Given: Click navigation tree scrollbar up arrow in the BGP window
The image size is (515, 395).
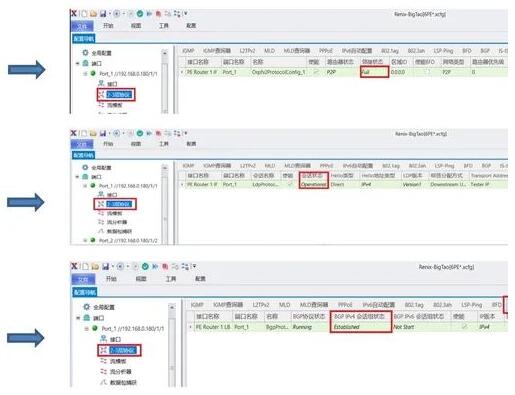Looking at the screenshot, I should (x=172, y=307).
